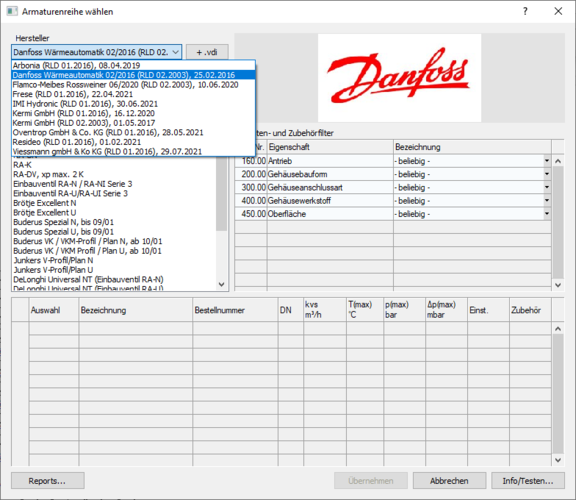The image size is (576, 500).
Task: Open the Oberfläche filter dropdown
Action: tap(547, 214)
